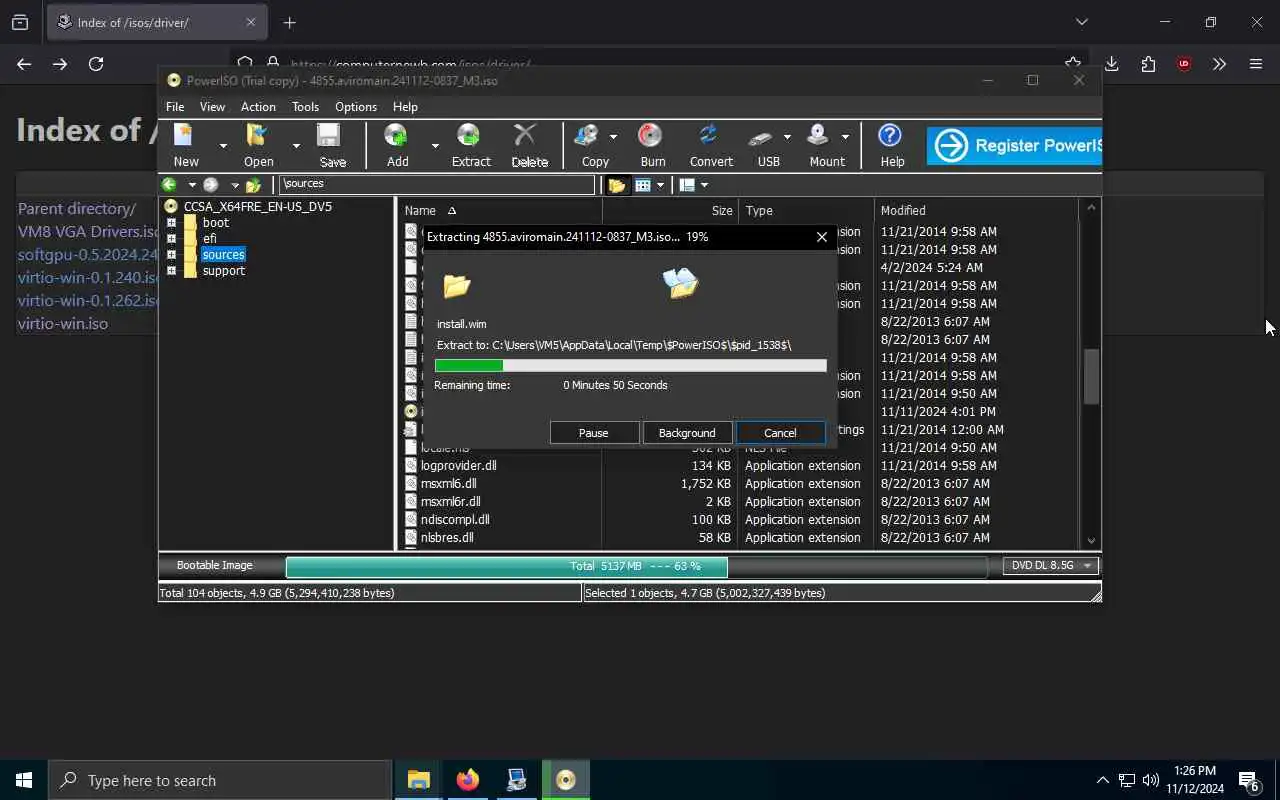This screenshot has width=1280, height=800.
Task: Open the New button dropdown arrow
Action: pyautogui.click(x=223, y=146)
